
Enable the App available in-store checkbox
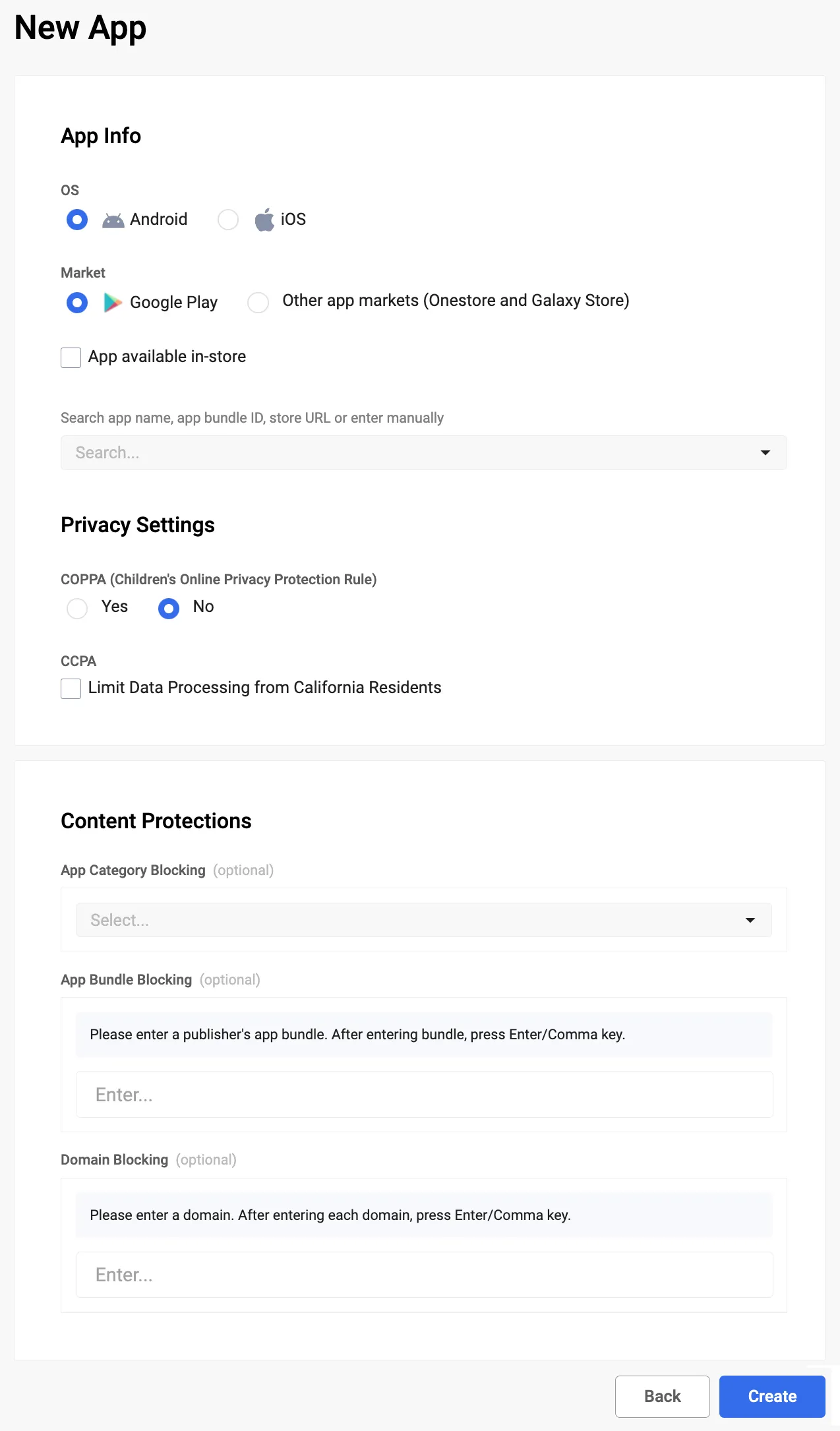point(71,357)
